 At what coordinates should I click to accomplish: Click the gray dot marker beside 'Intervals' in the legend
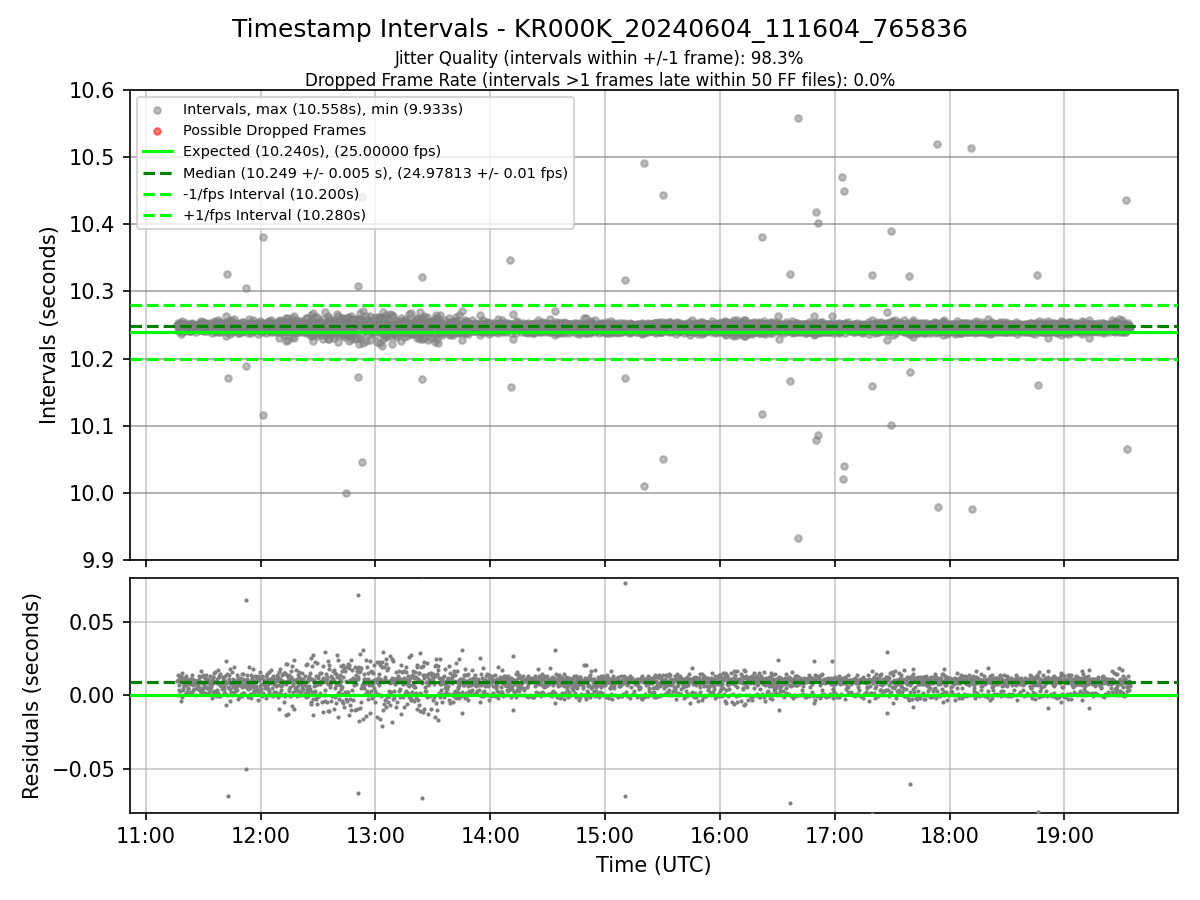click(x=157, y=110)
